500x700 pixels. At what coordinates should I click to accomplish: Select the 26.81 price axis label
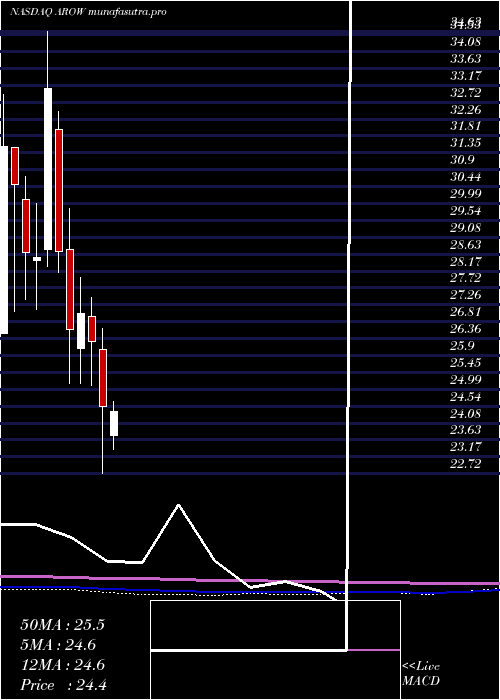point(466,312)
